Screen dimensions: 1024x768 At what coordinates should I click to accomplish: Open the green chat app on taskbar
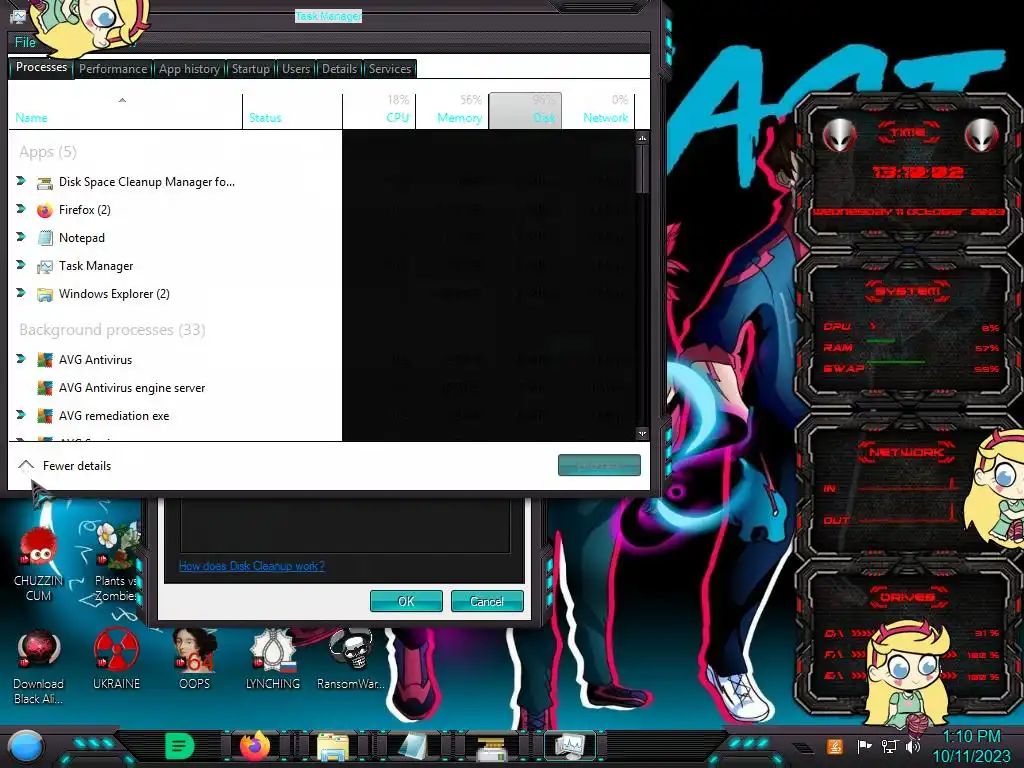[179, 746]
